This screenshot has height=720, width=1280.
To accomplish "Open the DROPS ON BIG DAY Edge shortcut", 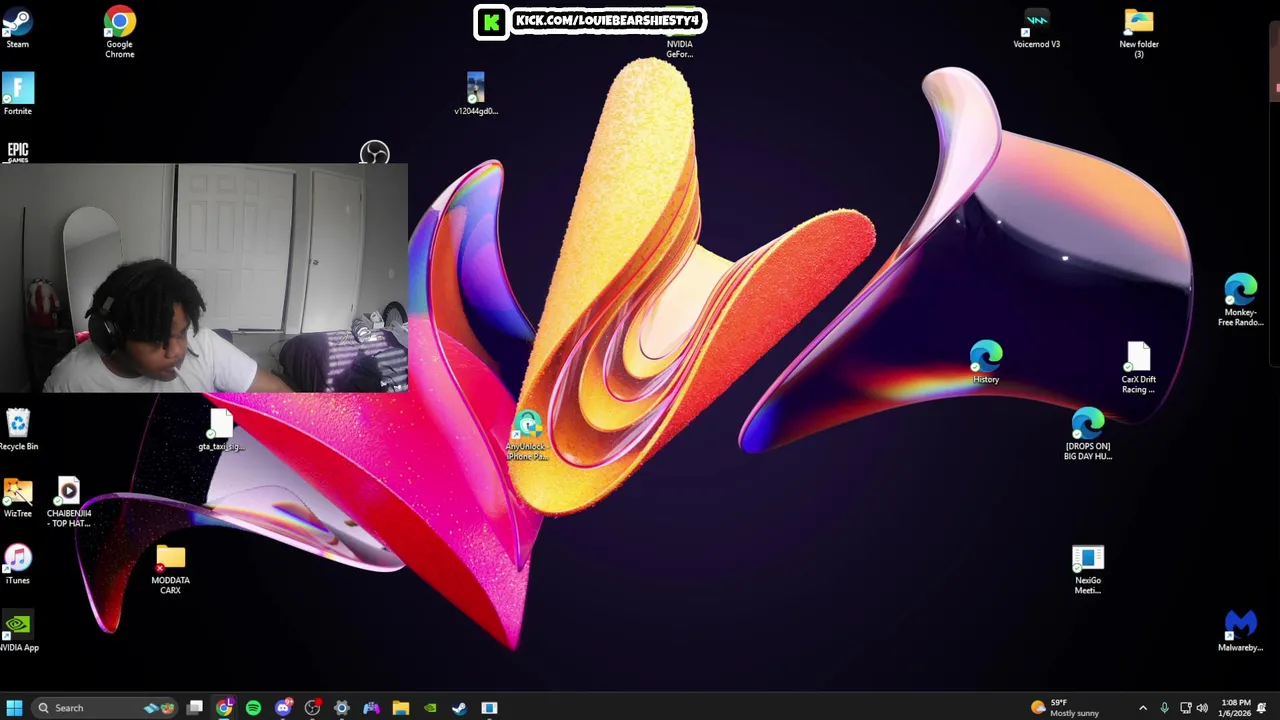I will [x=1087, y=435].
